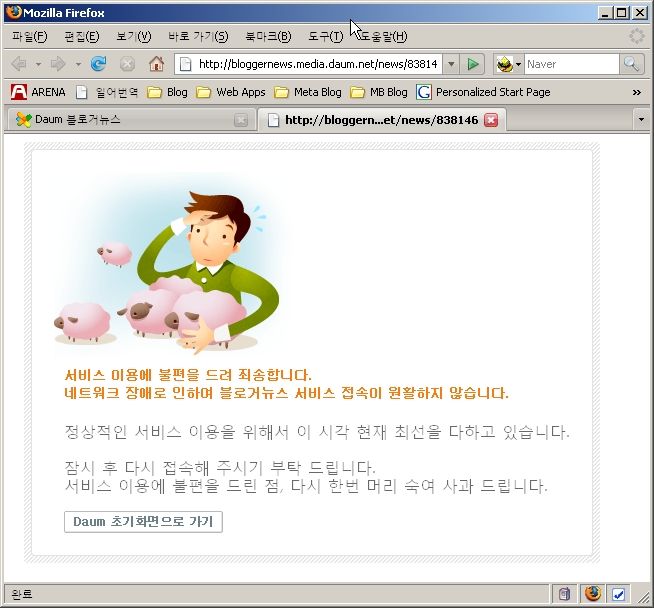The width and height of the screenshot is (654, 608).
Task: Open the Blog bookmark folder
Action: click(167, 92)
